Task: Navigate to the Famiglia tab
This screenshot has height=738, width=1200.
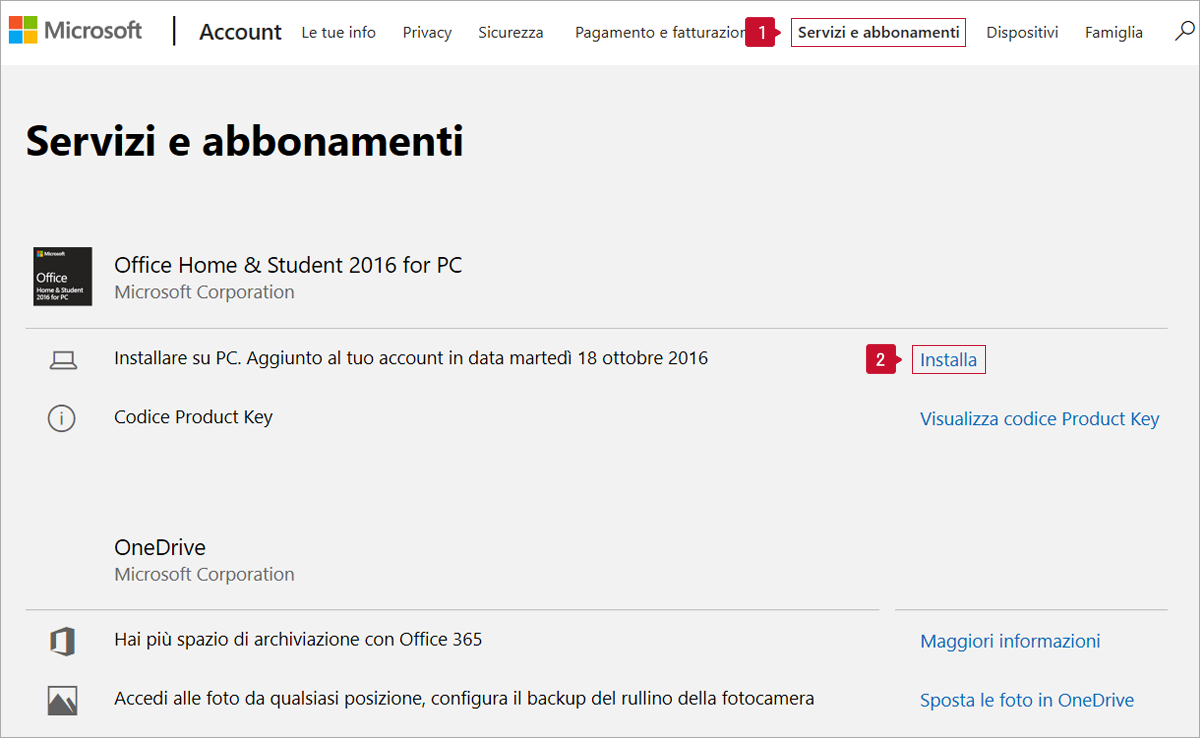Action: click(x=1114, y=33)
